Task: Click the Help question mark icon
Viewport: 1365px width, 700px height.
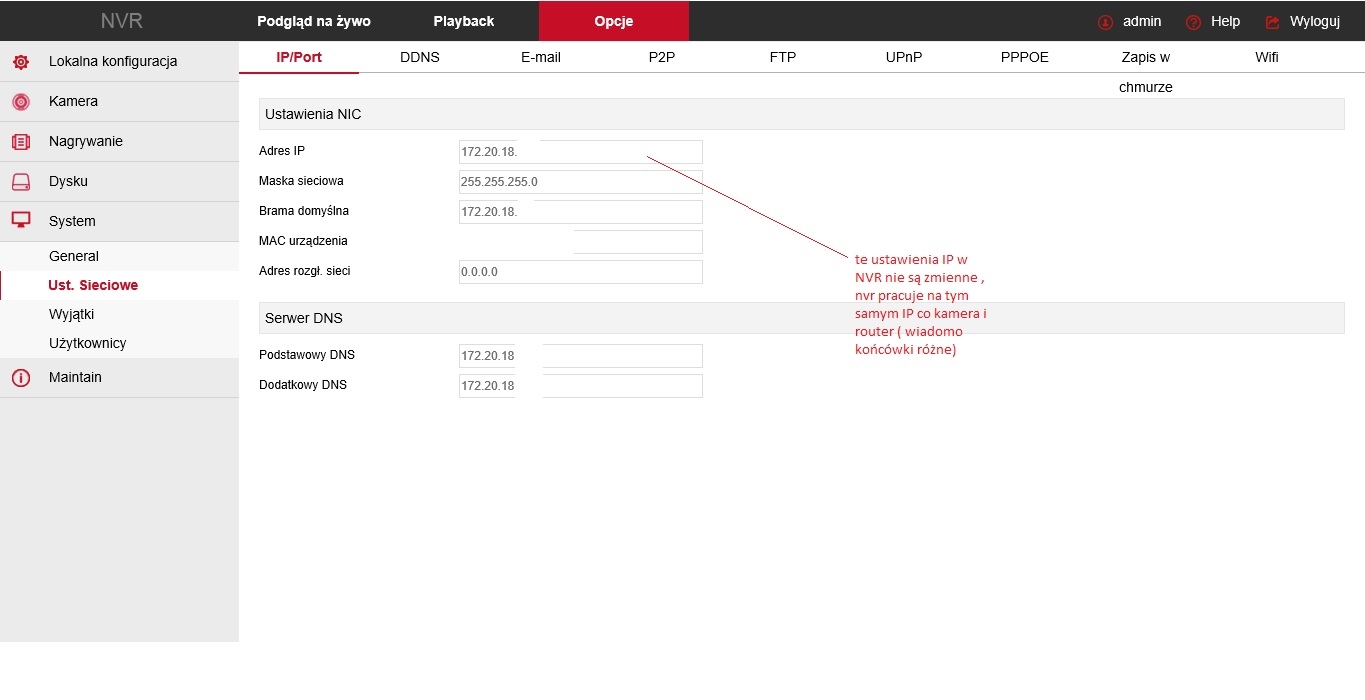Action: (1193, 22)
